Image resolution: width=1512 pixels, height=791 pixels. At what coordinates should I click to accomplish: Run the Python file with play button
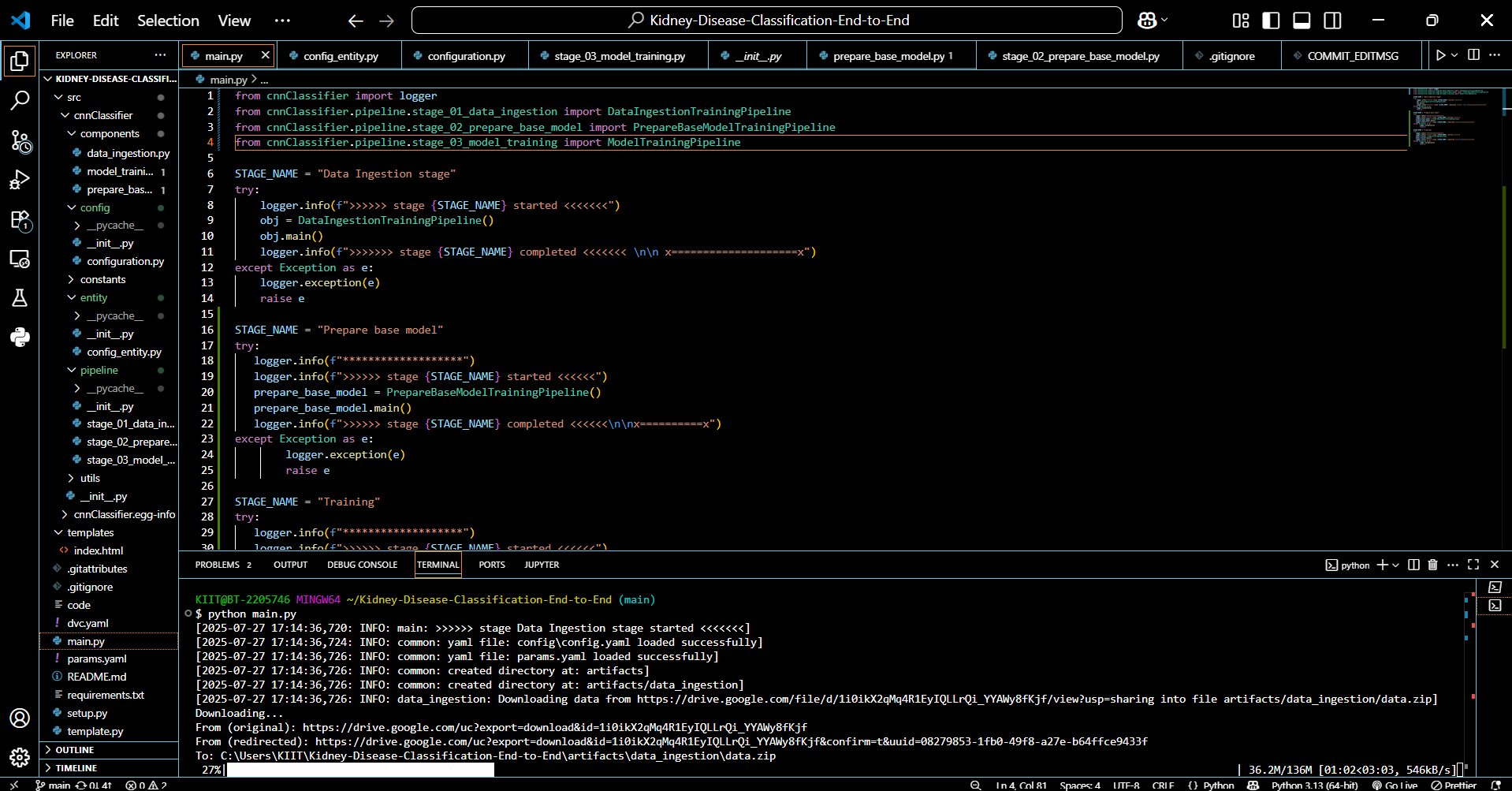pos(1440,55)
